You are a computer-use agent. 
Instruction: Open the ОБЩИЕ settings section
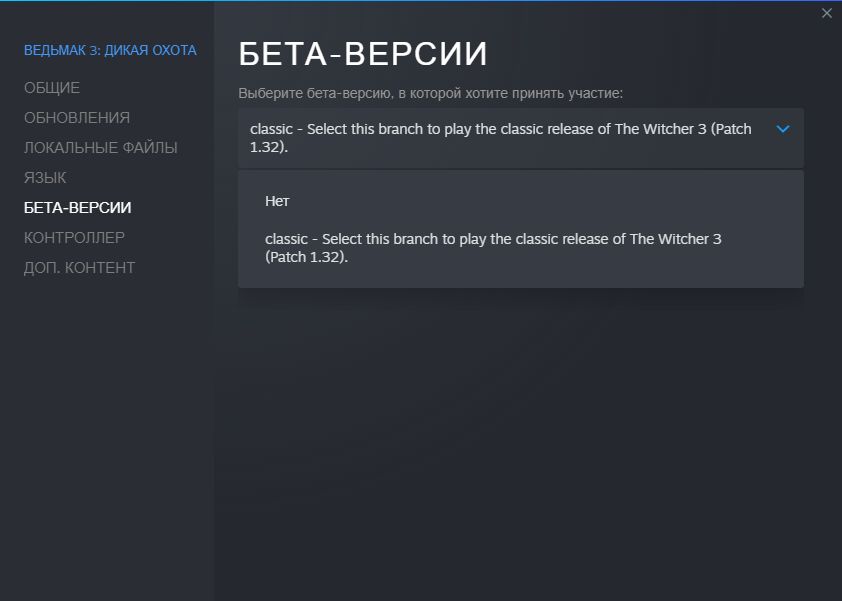click(x=52, y=88)
